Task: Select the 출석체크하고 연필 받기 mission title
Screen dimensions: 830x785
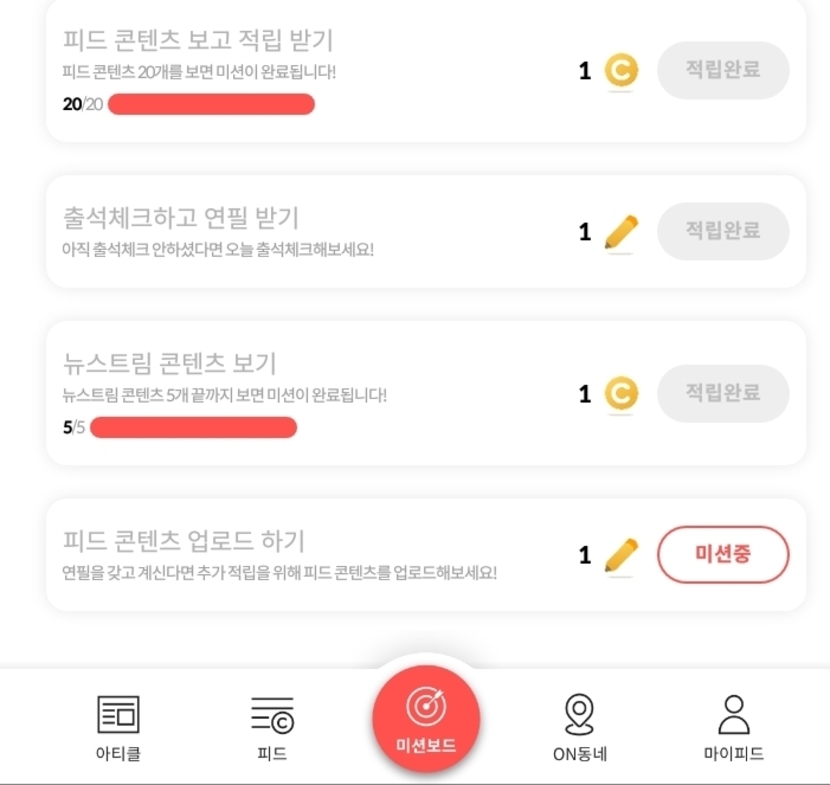Action: pyautogui.click(x=181, y=217)
